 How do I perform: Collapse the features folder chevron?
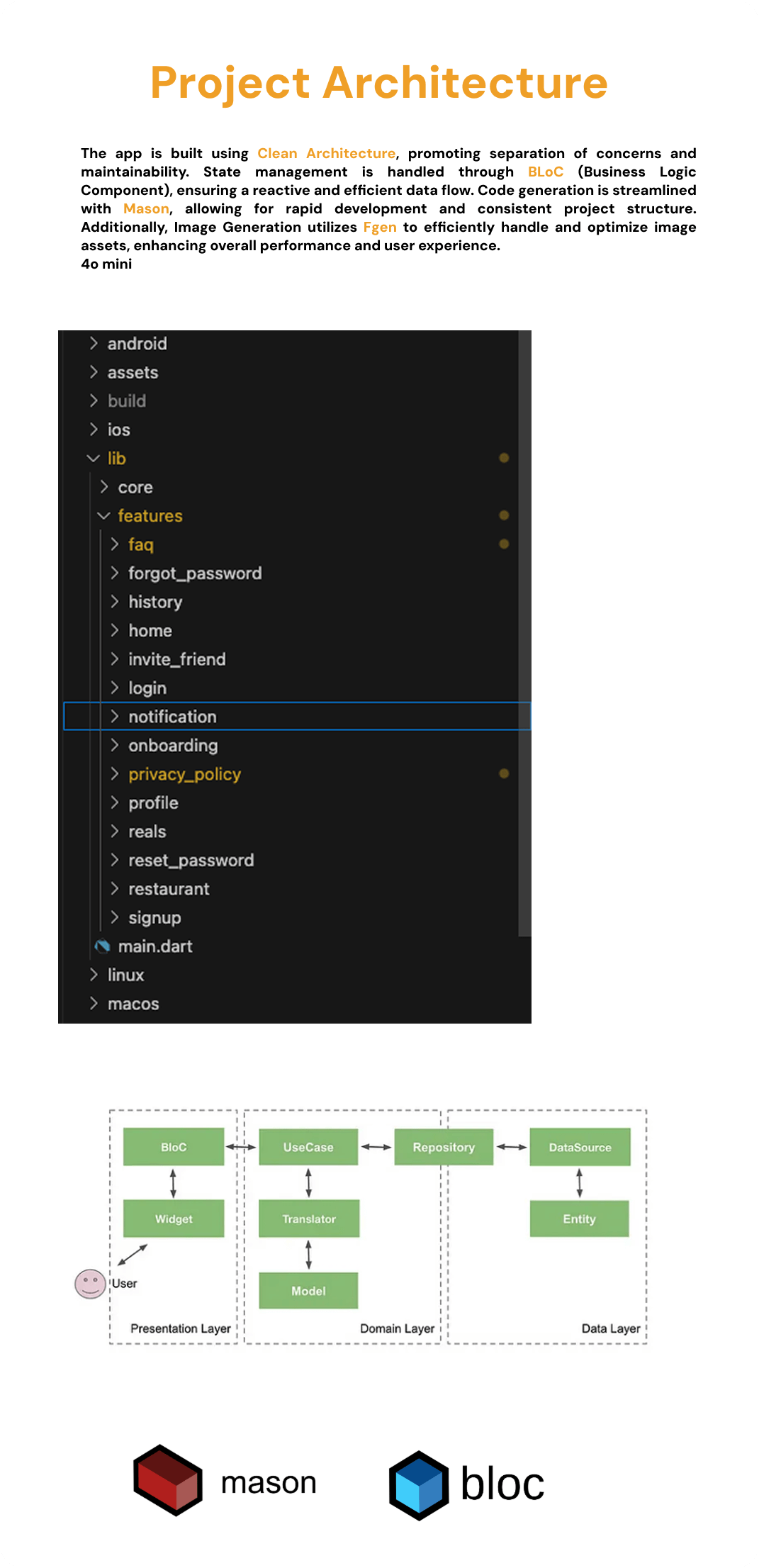pos(103,515)
